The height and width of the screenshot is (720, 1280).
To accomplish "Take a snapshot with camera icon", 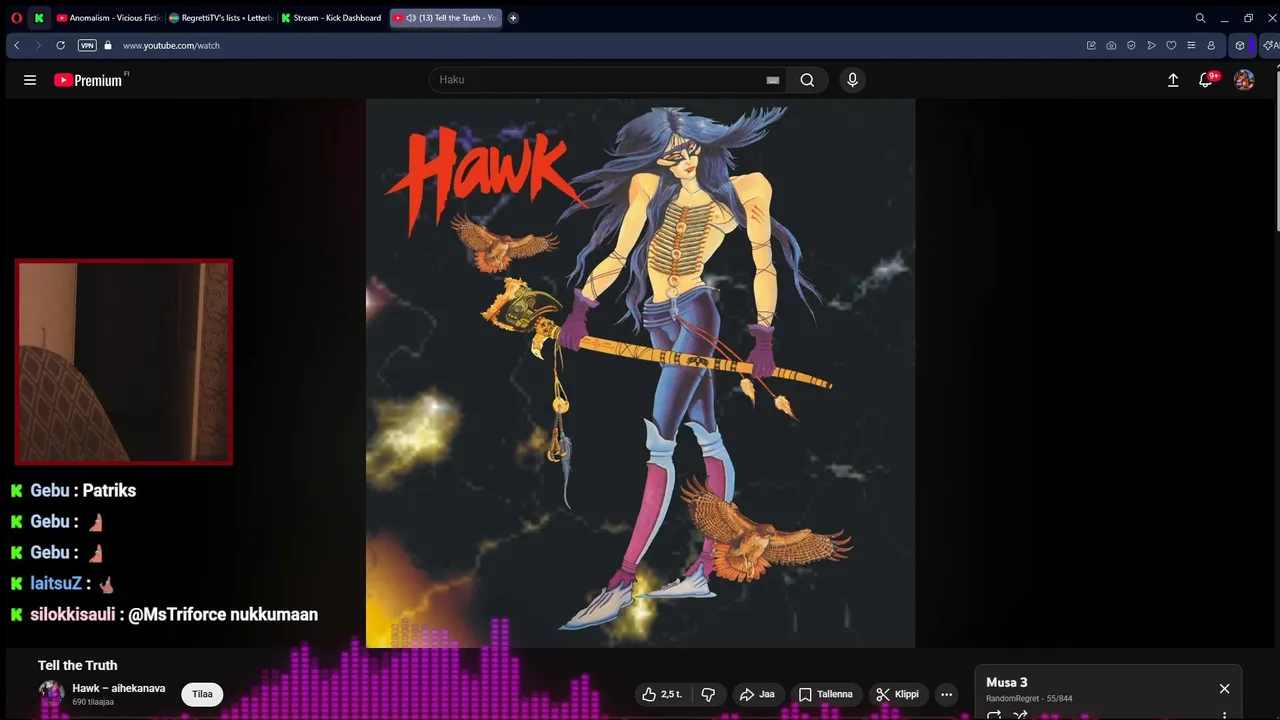I will (1111, 45).
